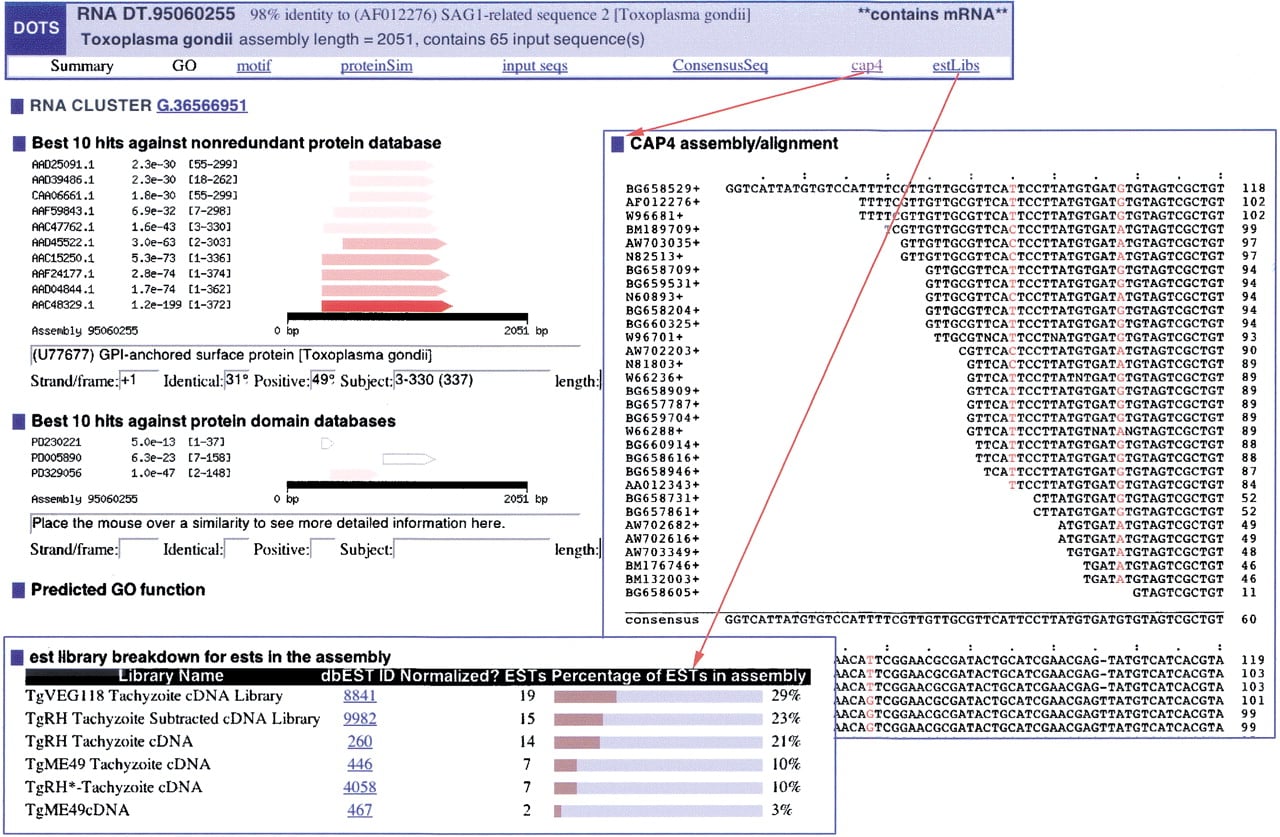This screenshot has width=1280, height=837.
Task: Follow the RNA cluster G.36566951 link
Action: [x=202, y=106]
